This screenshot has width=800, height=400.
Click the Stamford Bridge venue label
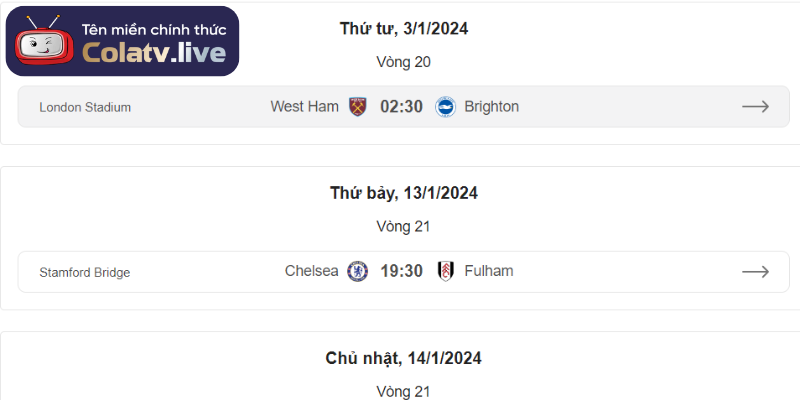pos(85,272)
